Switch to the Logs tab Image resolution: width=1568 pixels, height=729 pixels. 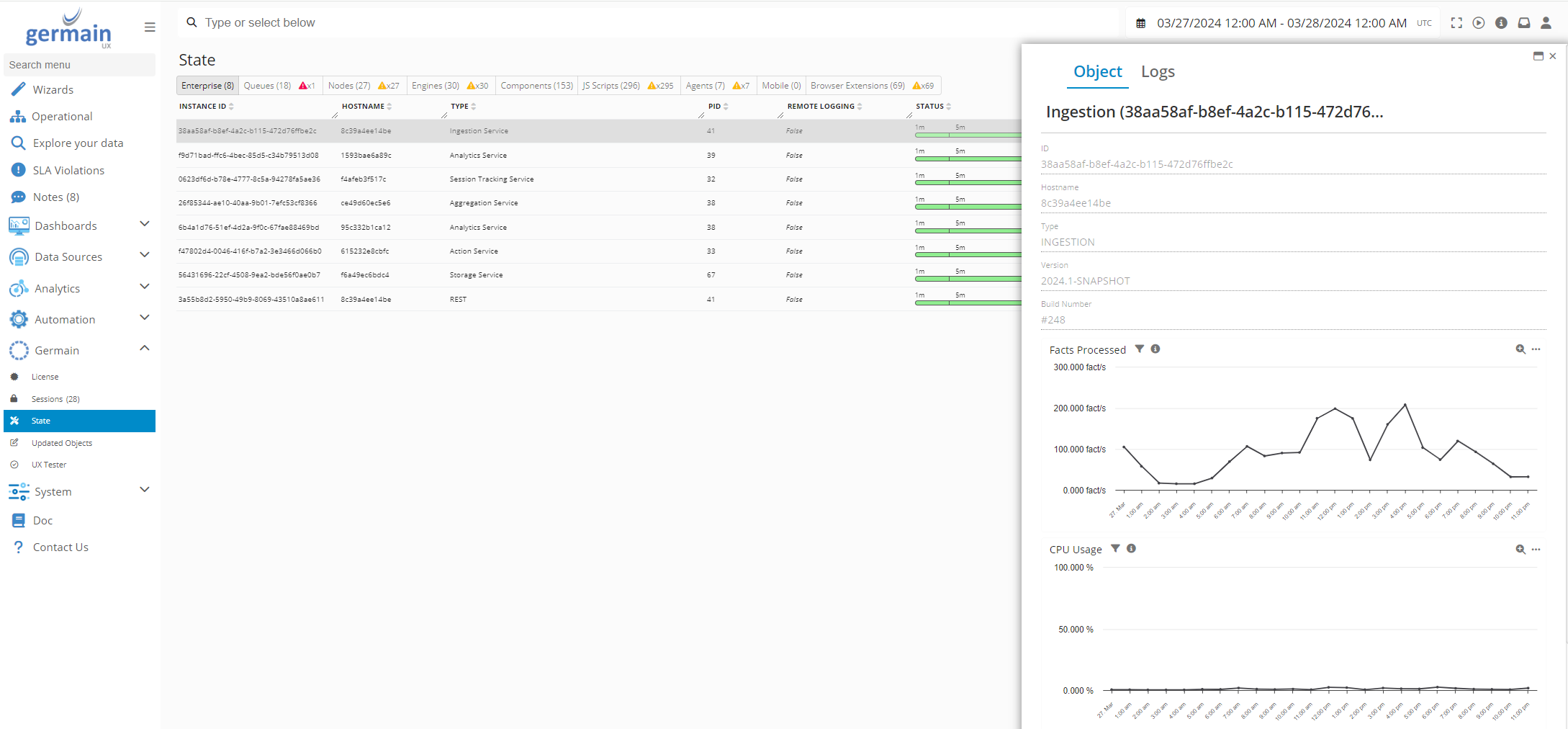click(1158, 72)
